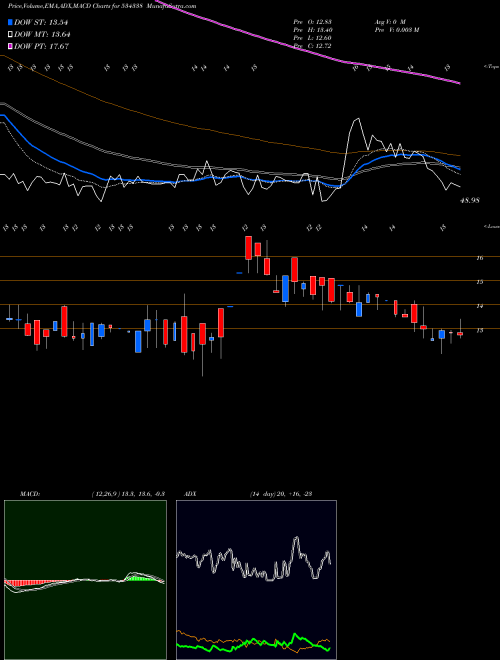
Task: Click the MACD '(12,26,9) 13.3, 13.6, -0.3' parameters
Action: [128, 494]
